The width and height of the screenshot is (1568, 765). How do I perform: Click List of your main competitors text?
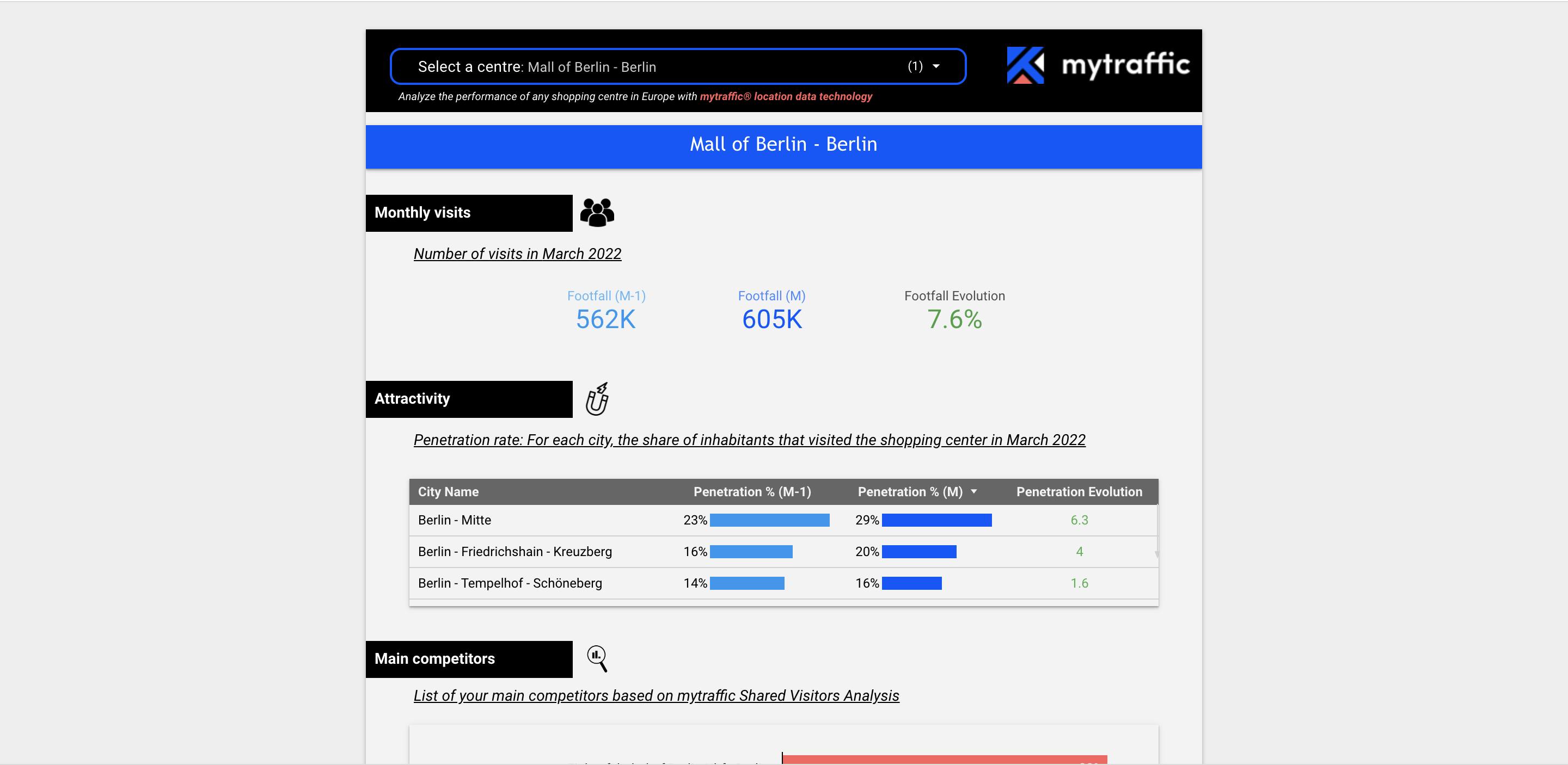point(656,696)
